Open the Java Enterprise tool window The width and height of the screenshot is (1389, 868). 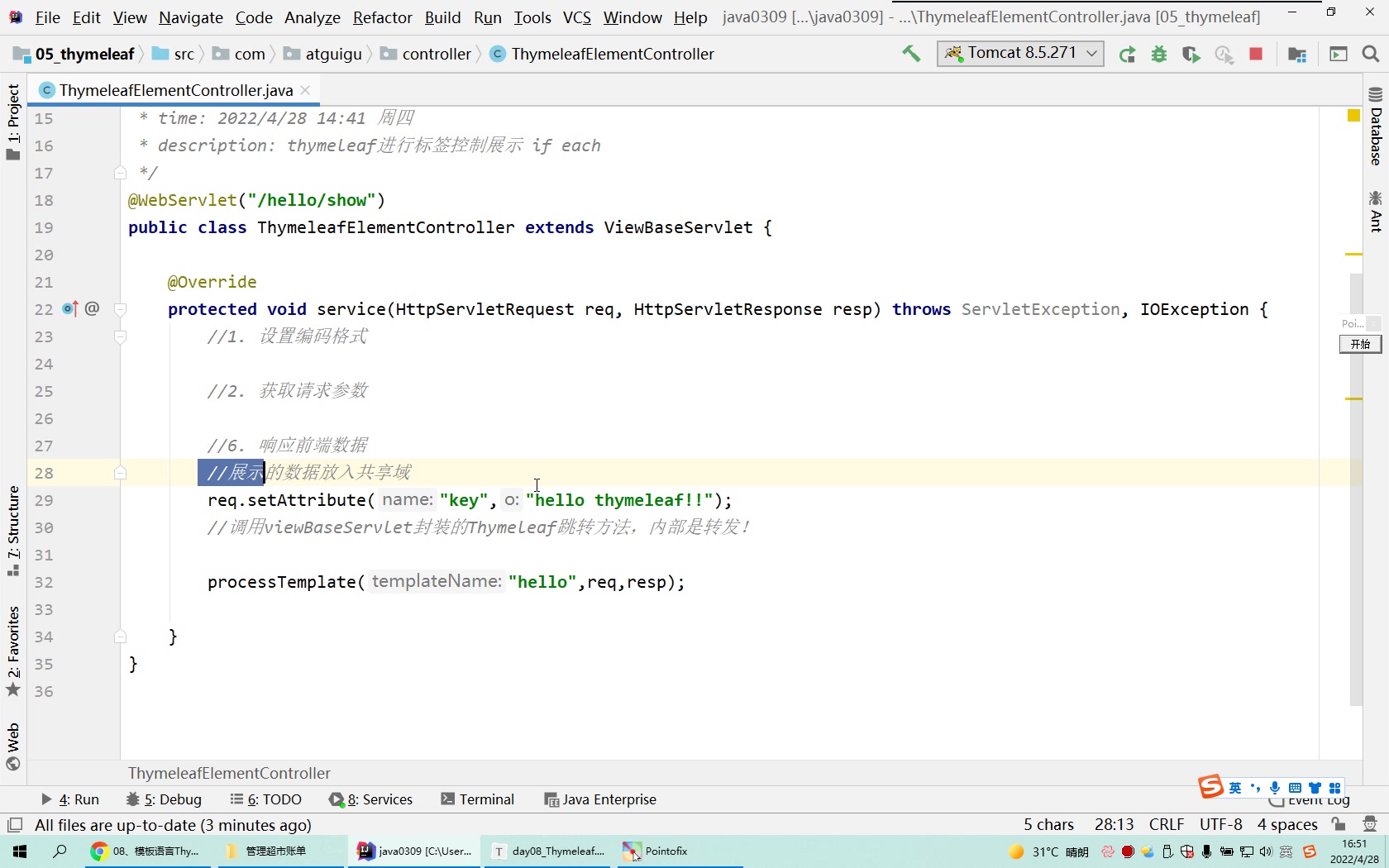600,799
